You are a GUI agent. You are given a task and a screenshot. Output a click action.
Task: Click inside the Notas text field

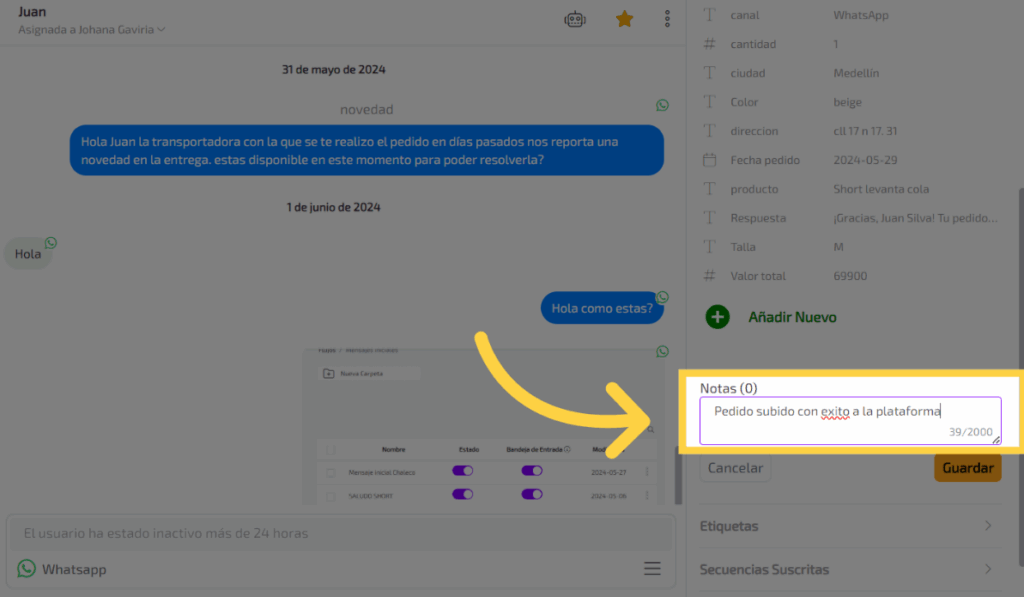(x=850, y=420)
